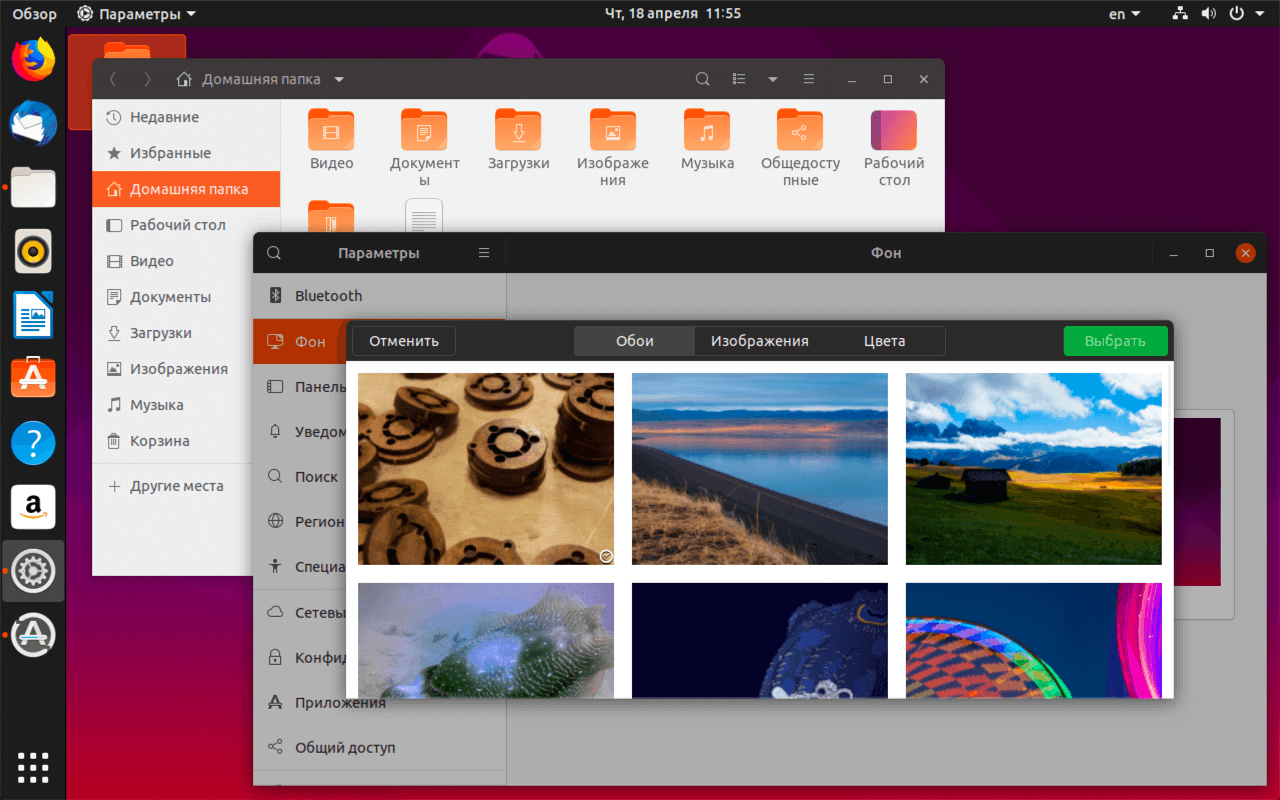This screenshot has width=1280, height=800.
Task: Select Изображения in the Files sidebar
Action: pos(172,369)
